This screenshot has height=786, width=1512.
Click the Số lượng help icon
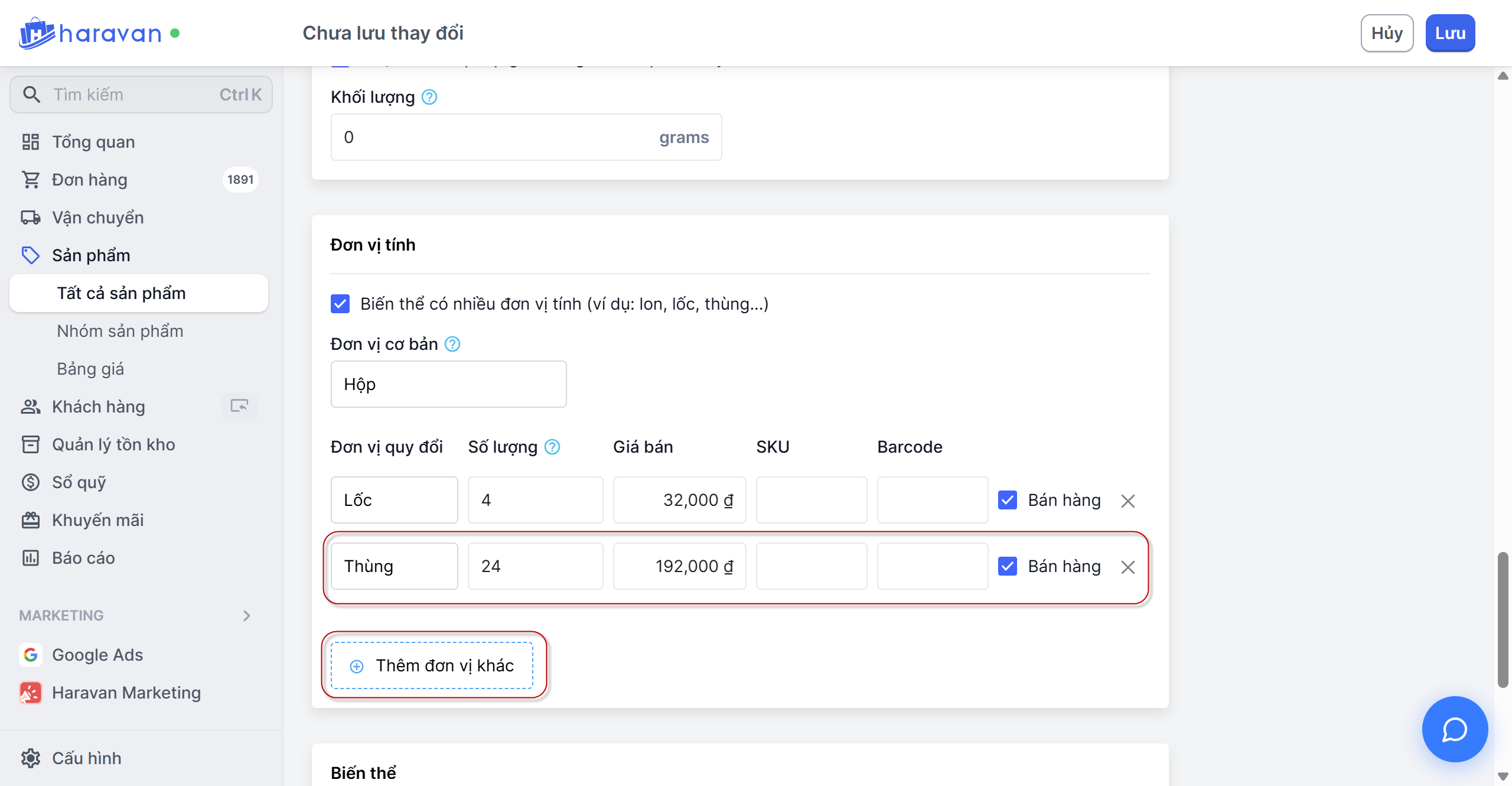552,447
